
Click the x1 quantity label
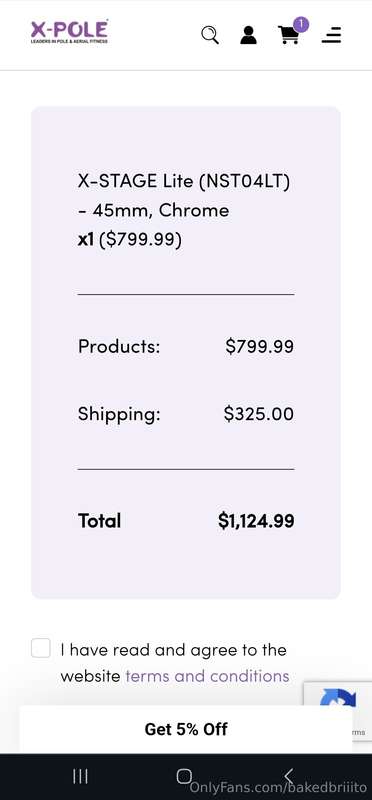click(x=85, y=240)
